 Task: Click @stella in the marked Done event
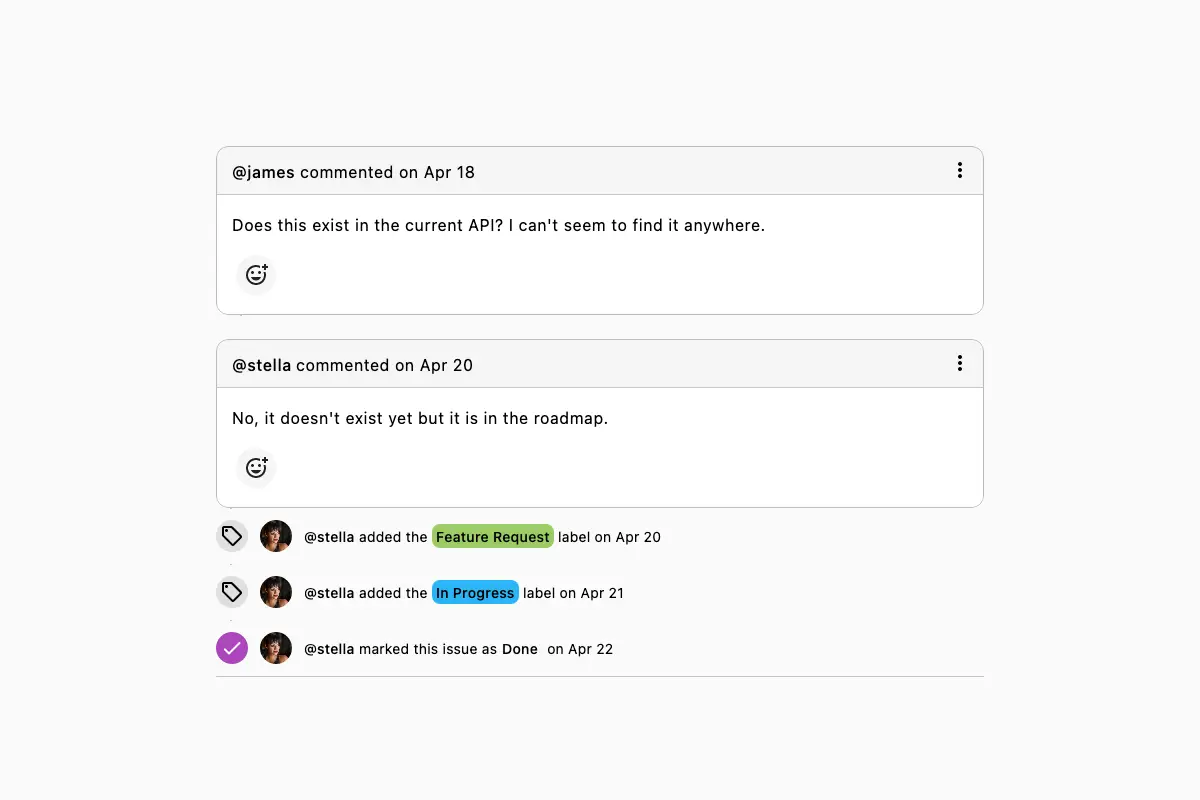[329, 649]
